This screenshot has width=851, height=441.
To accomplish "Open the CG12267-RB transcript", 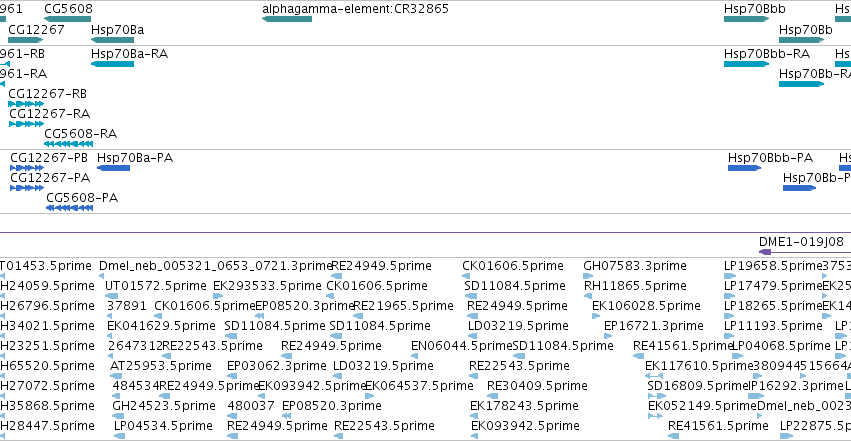I will coord(48,94).
